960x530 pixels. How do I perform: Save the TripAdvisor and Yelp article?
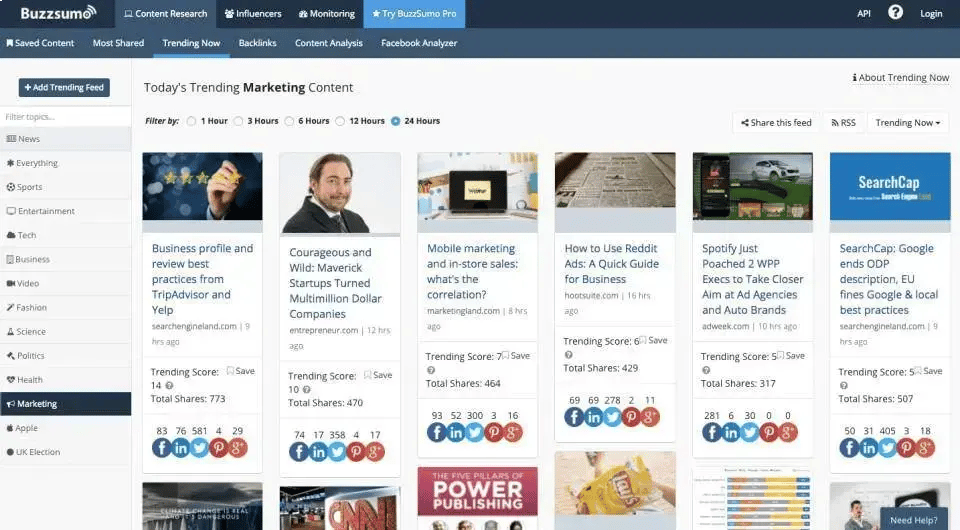tap(241, 371)
